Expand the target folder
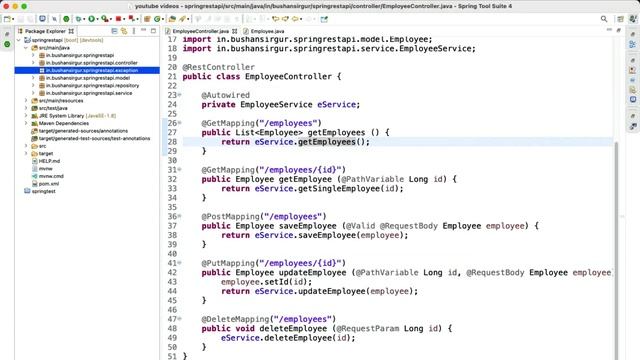 coord(26,153)
